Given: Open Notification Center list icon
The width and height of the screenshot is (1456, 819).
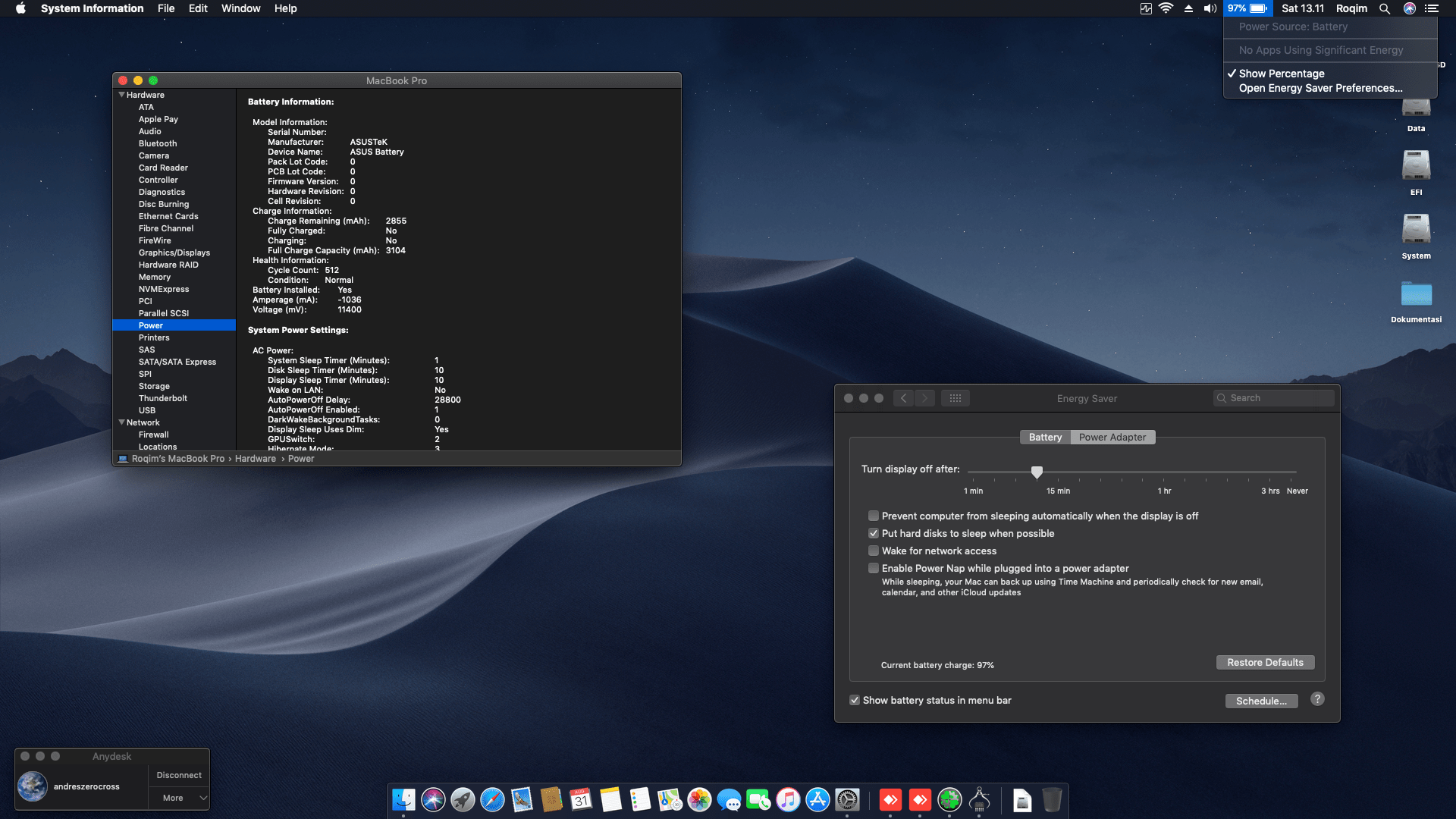Looking at the screenshot, I should point(1432,8).
